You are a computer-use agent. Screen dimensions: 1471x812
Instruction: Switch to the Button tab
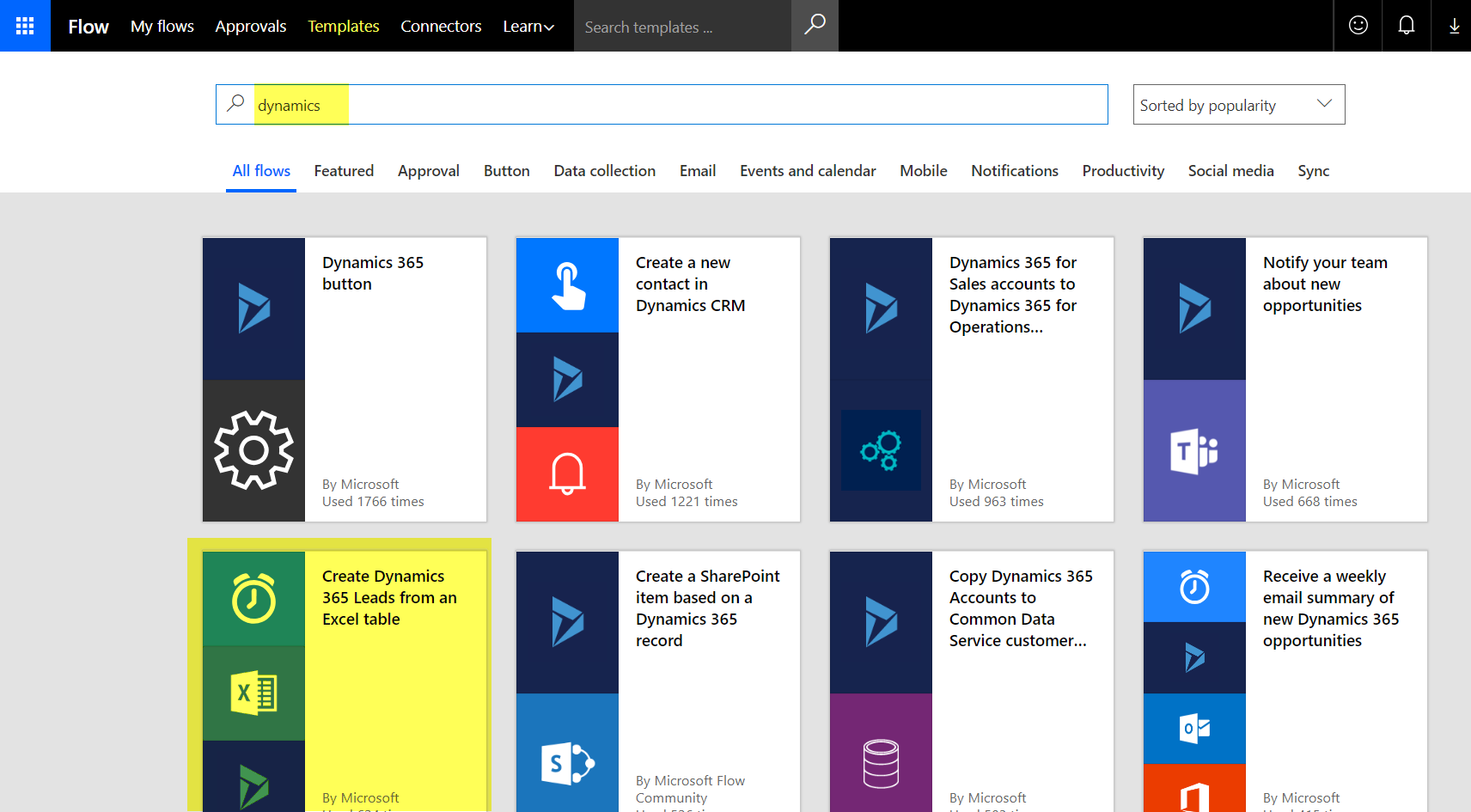(x=507, y=171)
